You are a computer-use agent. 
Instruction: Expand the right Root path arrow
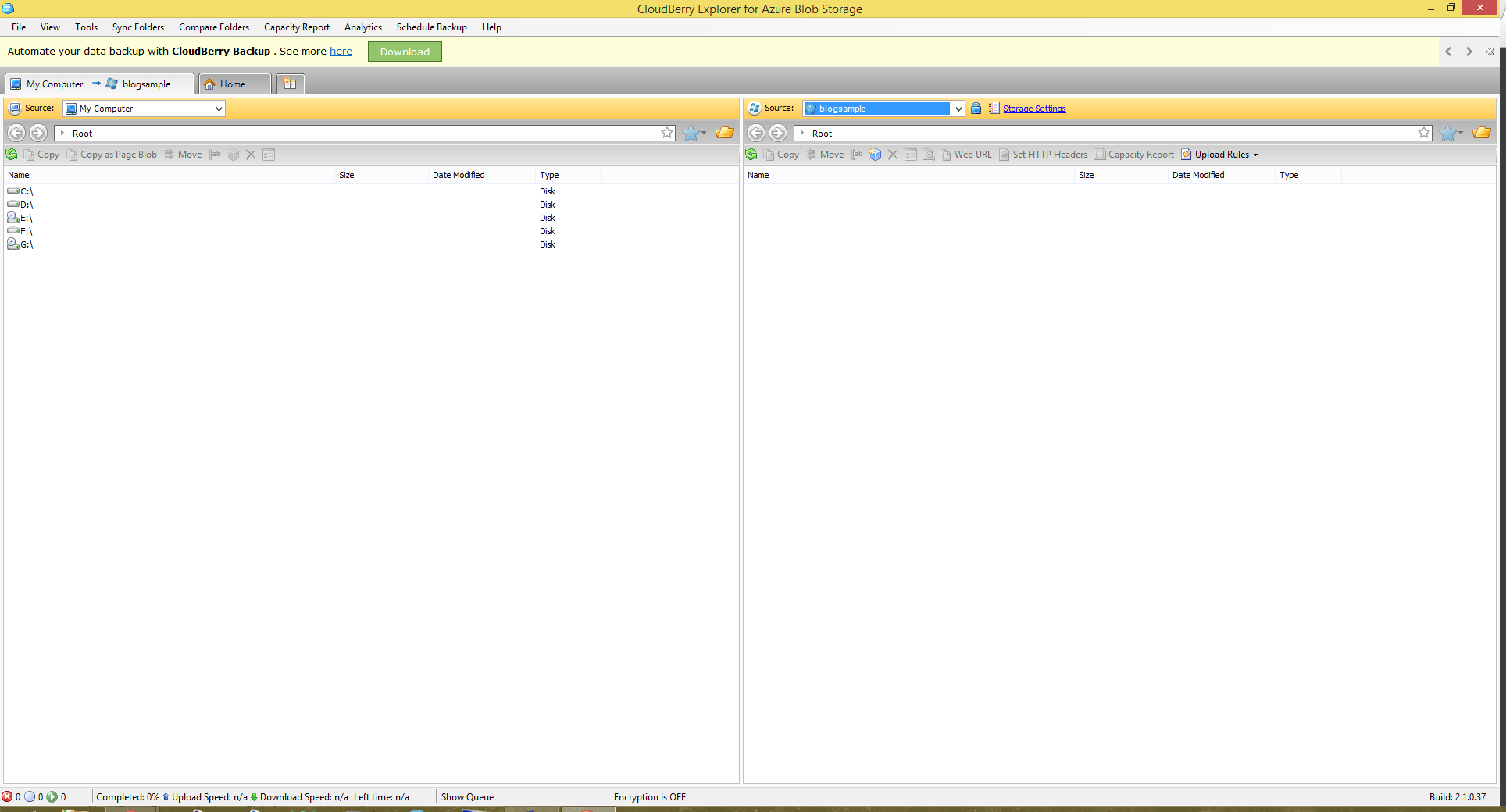coord(802,133)
